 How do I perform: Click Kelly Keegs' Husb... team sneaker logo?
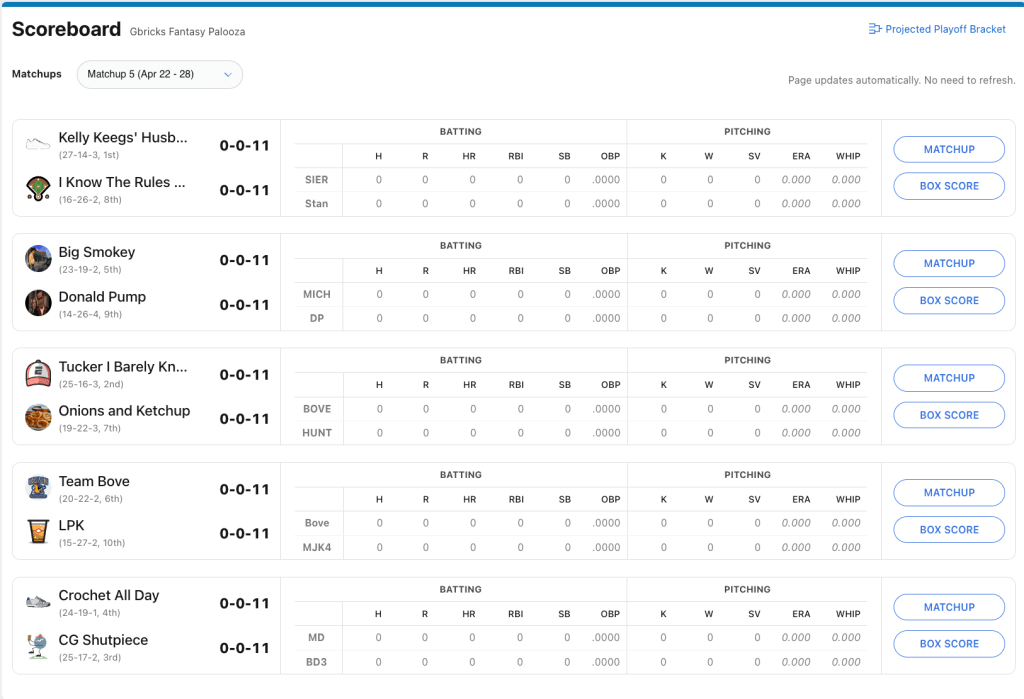[38, 144]
